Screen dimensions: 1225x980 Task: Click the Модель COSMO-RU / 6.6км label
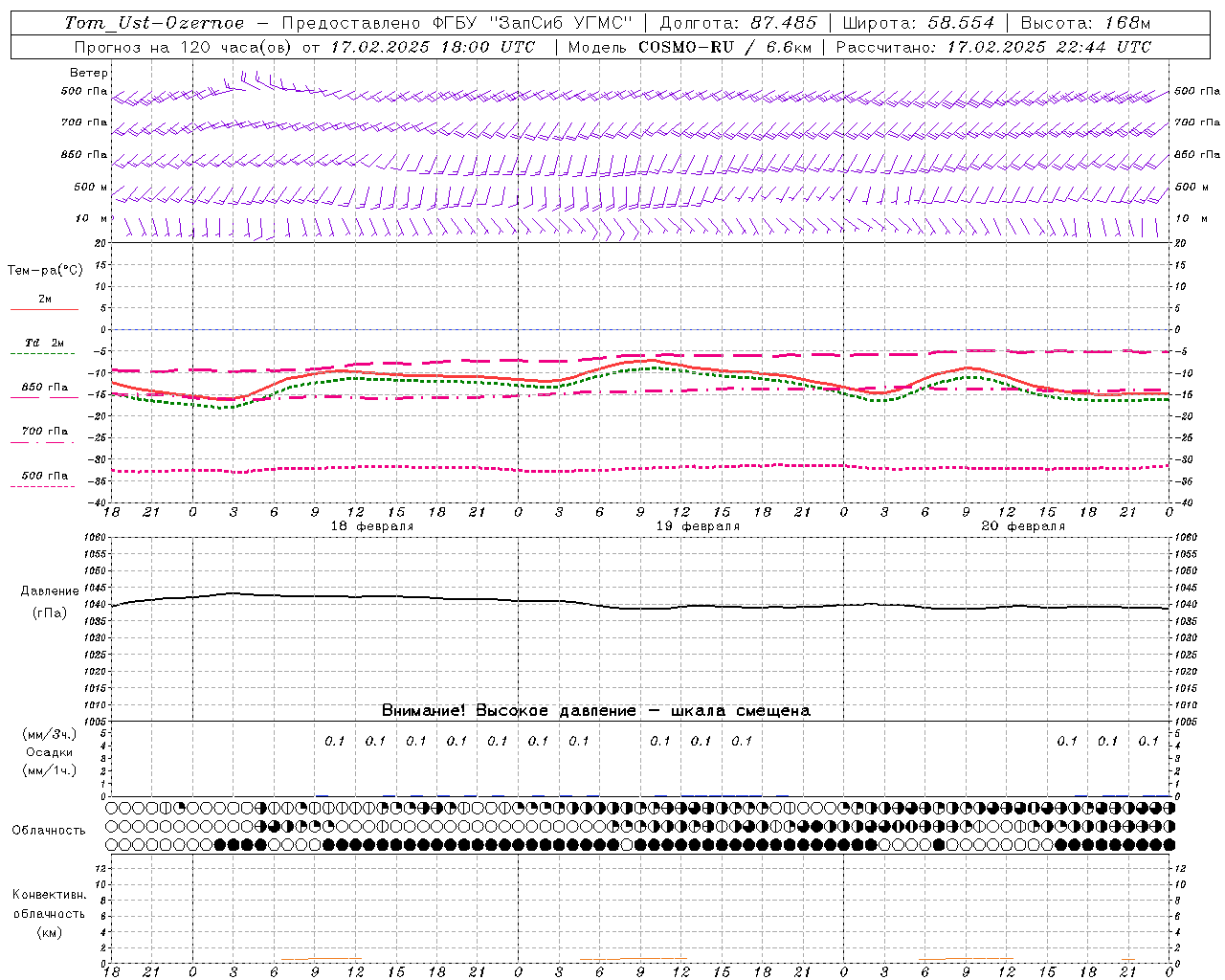(688, 47)
